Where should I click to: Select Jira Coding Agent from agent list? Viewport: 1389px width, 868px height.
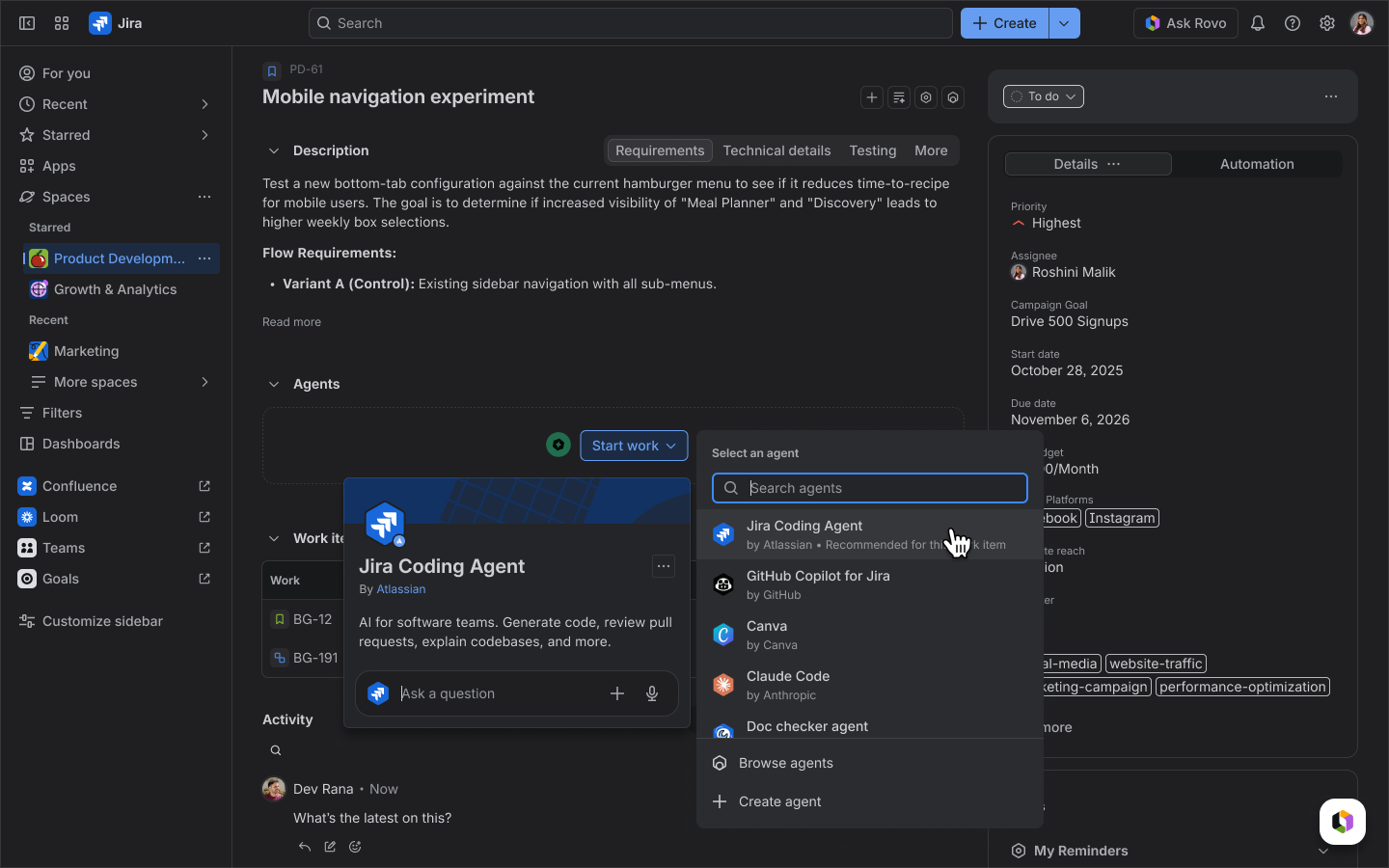tap(870, 534)
